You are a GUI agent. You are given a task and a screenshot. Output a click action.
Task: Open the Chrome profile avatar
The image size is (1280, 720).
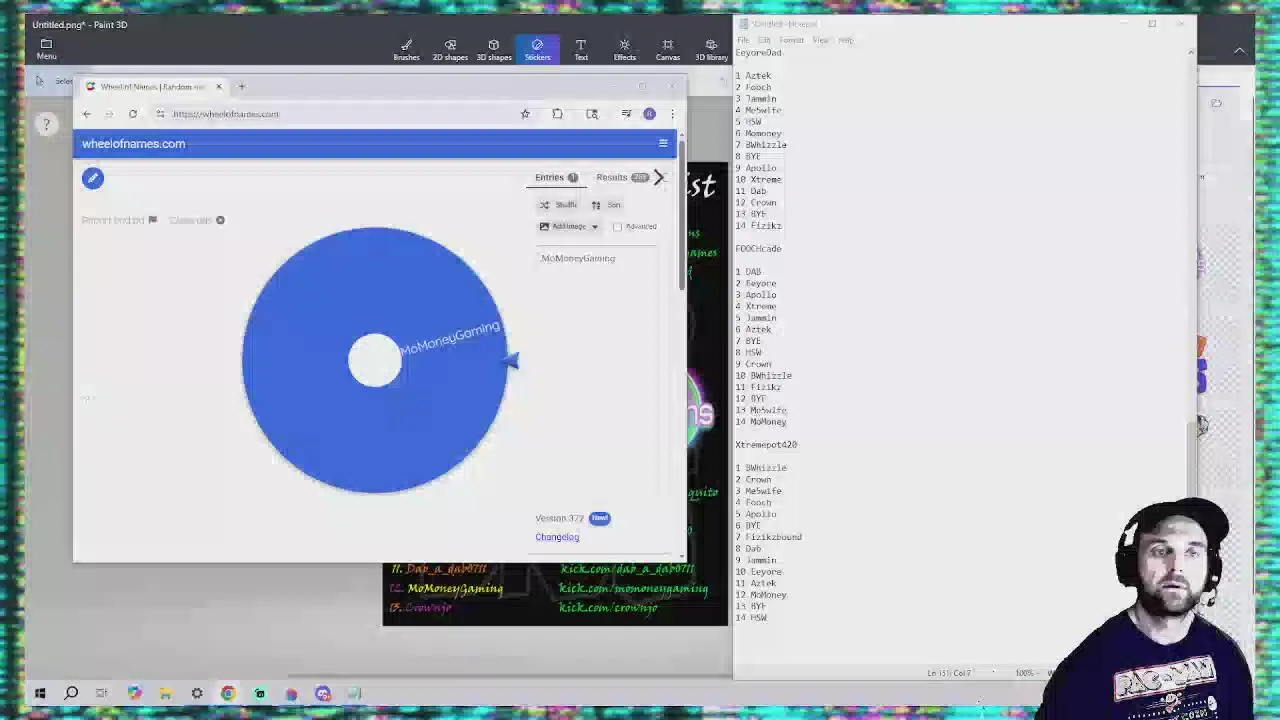[x=649, y=114]
